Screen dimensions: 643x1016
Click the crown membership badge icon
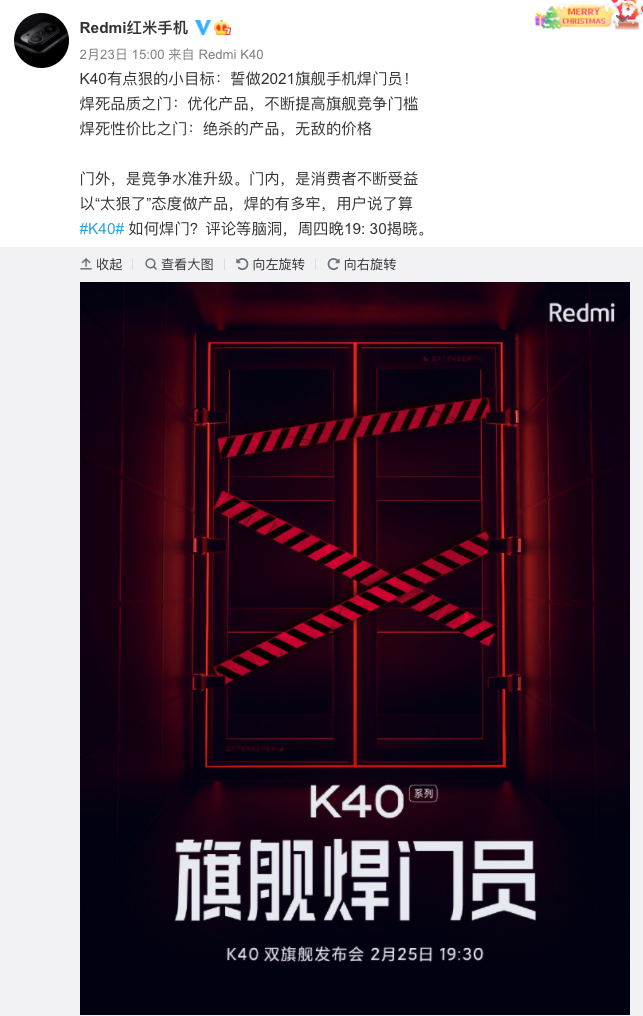tap(223, 27)
